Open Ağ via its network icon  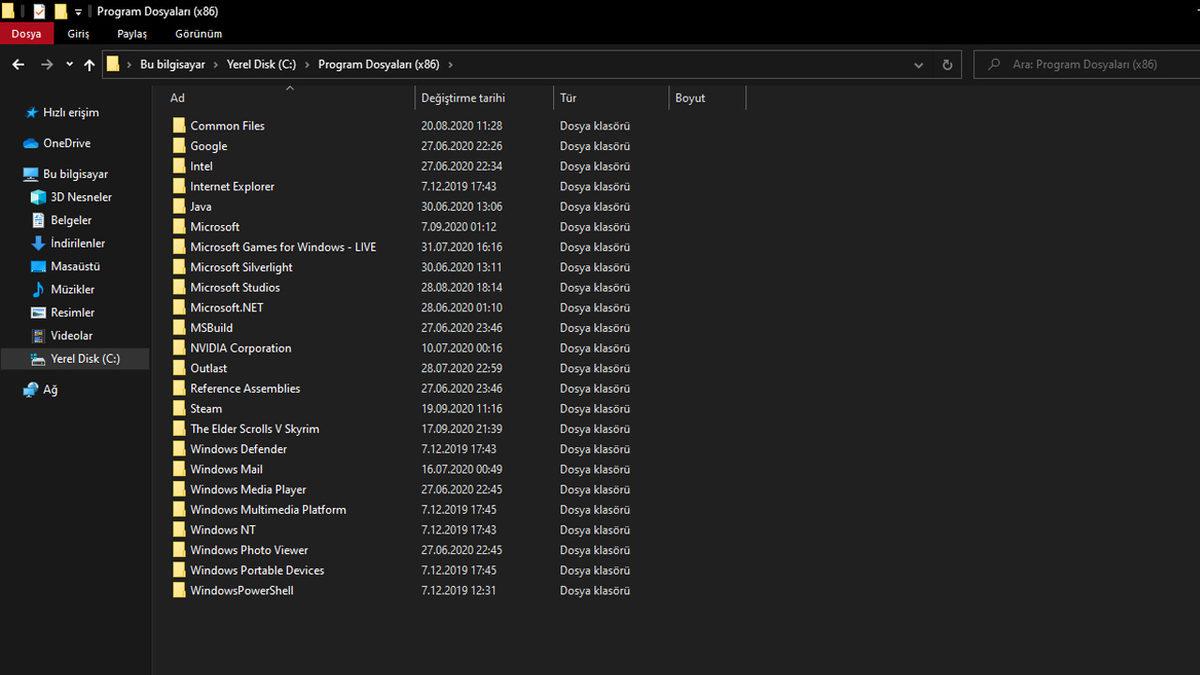[30, 389]
